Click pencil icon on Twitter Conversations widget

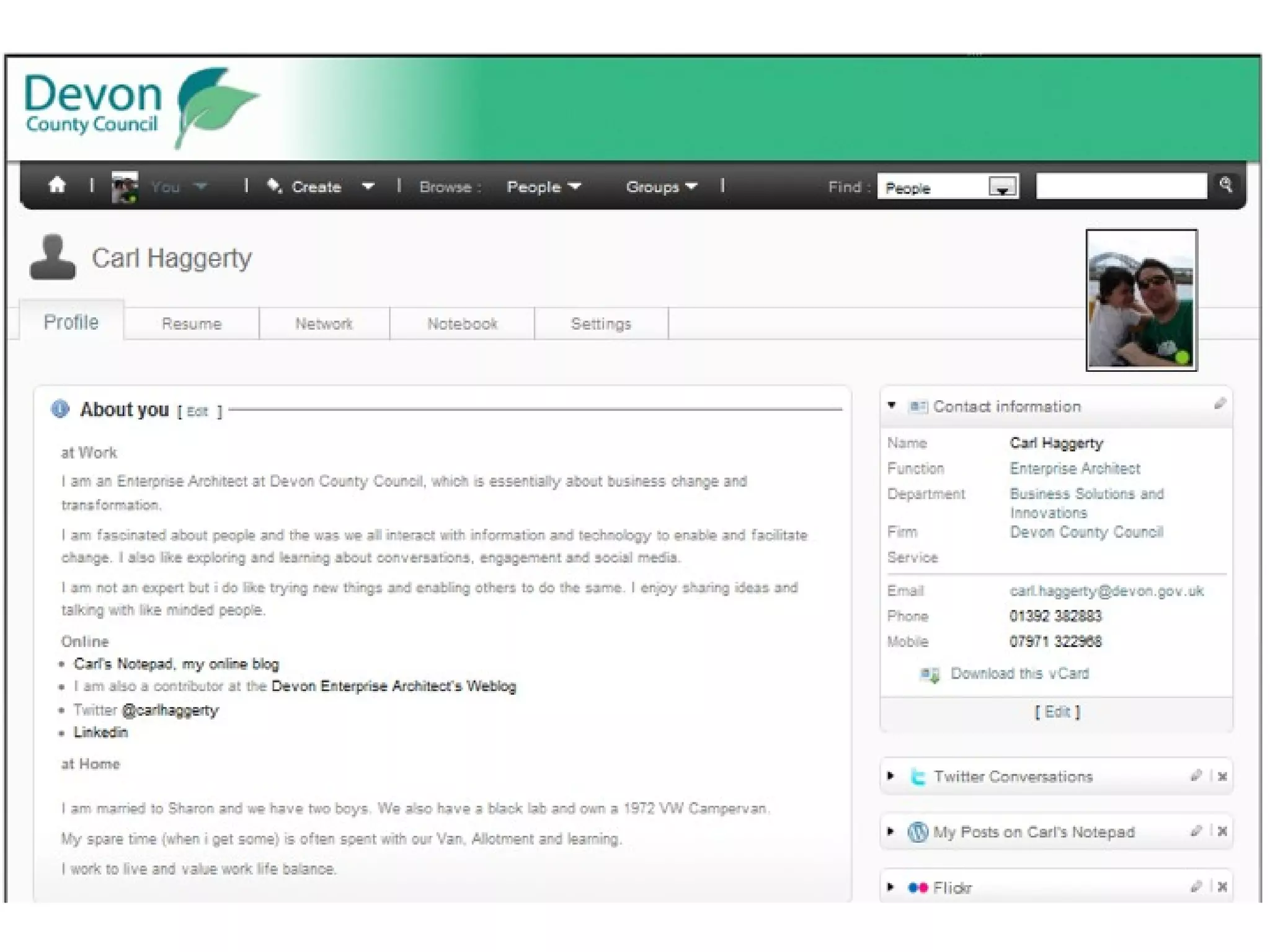click(x=1196, y=775)
